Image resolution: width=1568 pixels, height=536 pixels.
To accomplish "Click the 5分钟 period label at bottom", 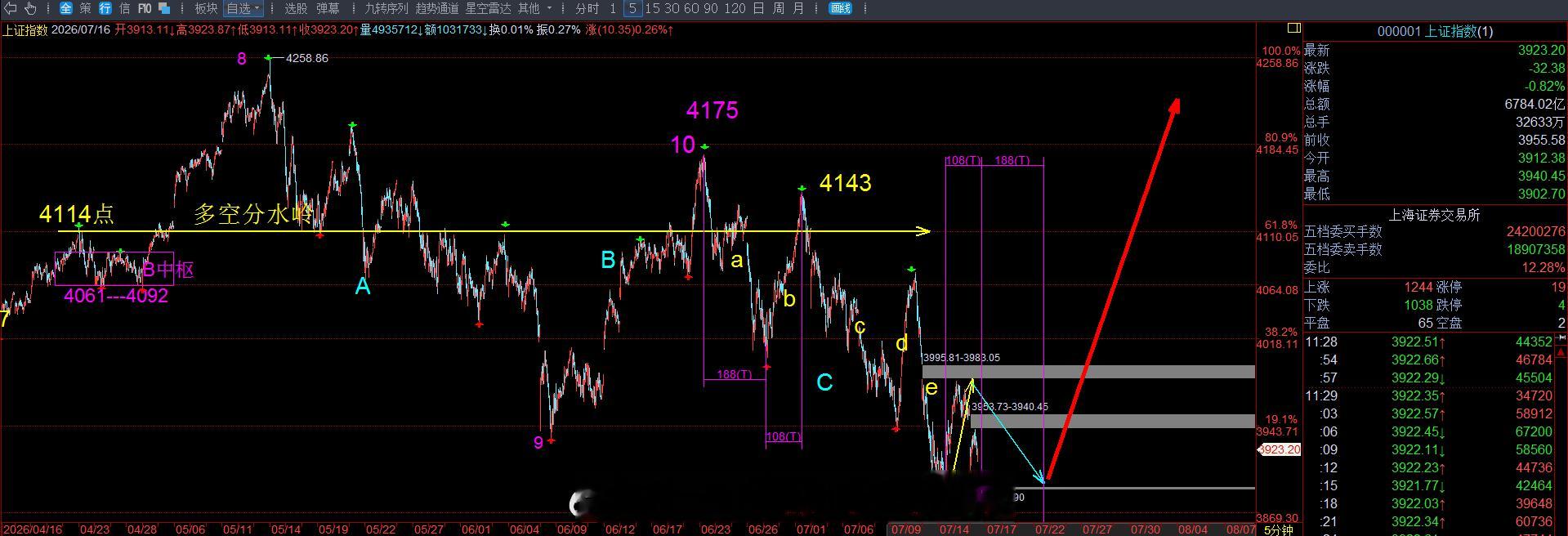I will pos(1279,530).
